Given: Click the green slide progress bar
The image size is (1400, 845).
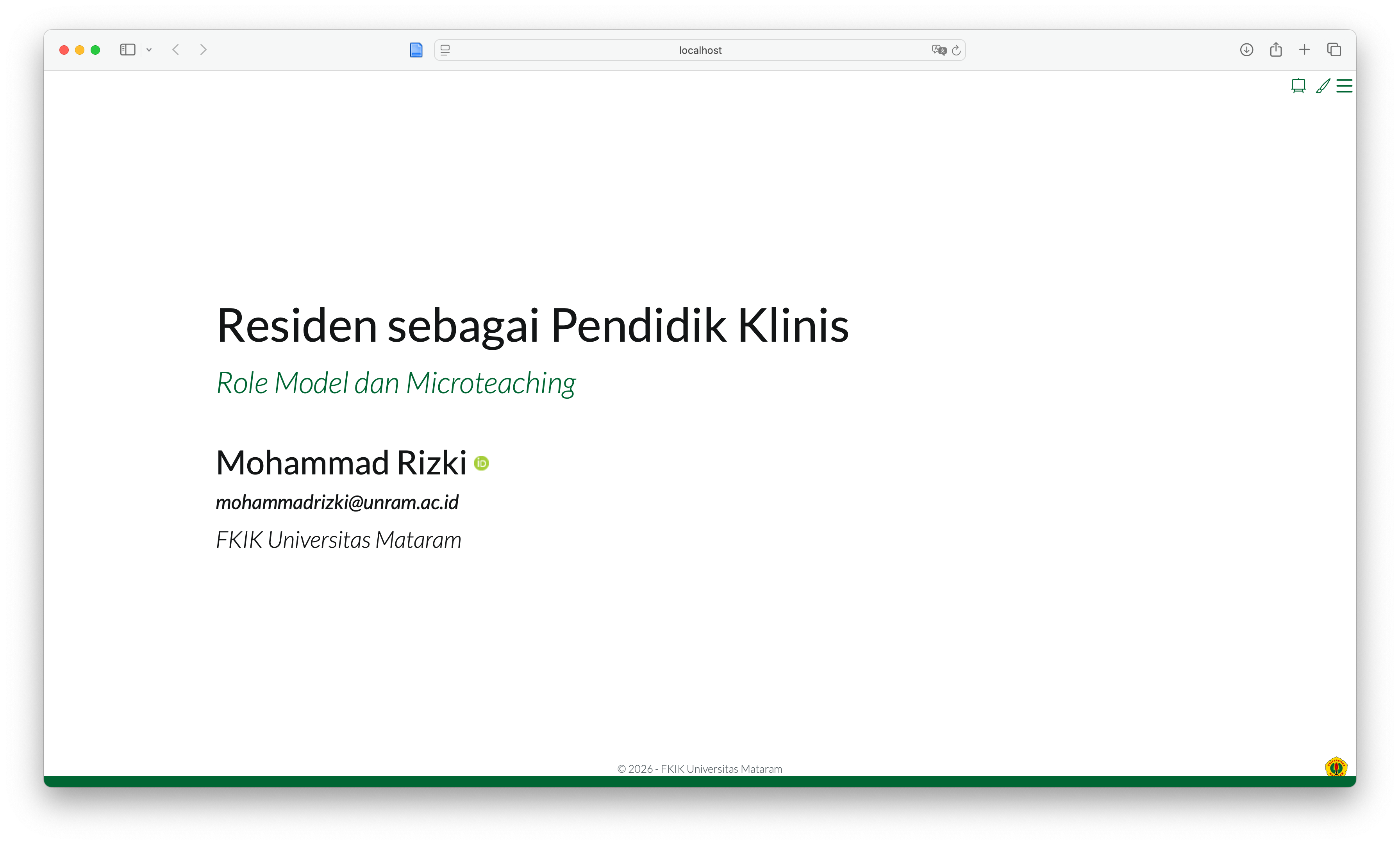Looking at the screenshot, I should click(x=700, y=781).
